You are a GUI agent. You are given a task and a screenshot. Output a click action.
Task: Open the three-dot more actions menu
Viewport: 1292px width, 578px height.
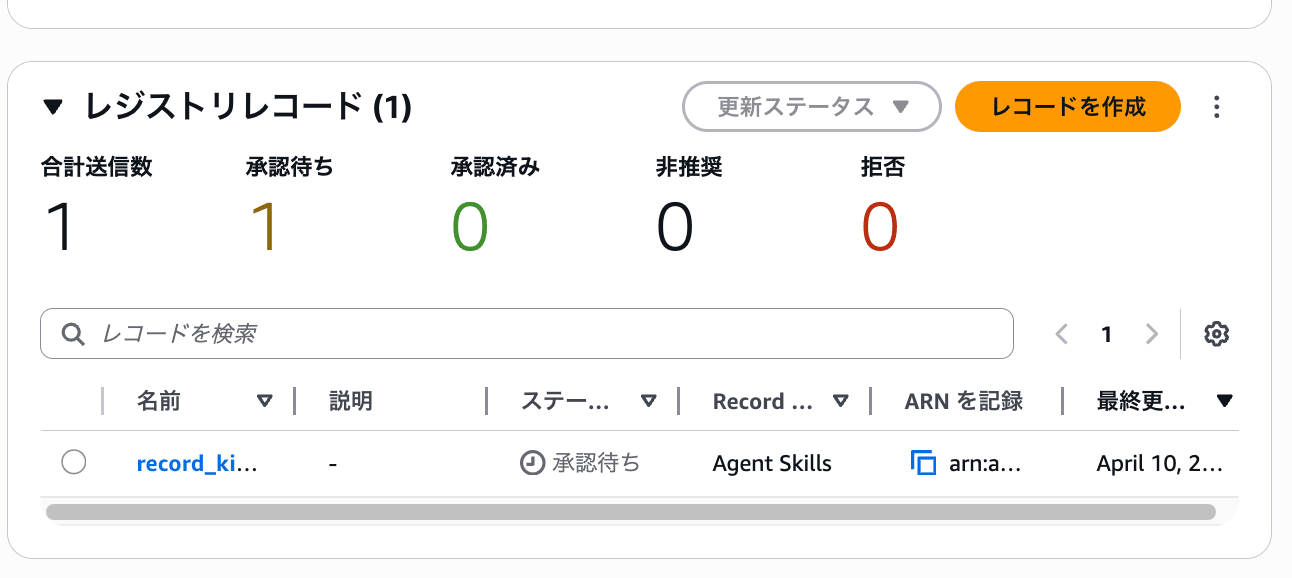(1217, 107)
